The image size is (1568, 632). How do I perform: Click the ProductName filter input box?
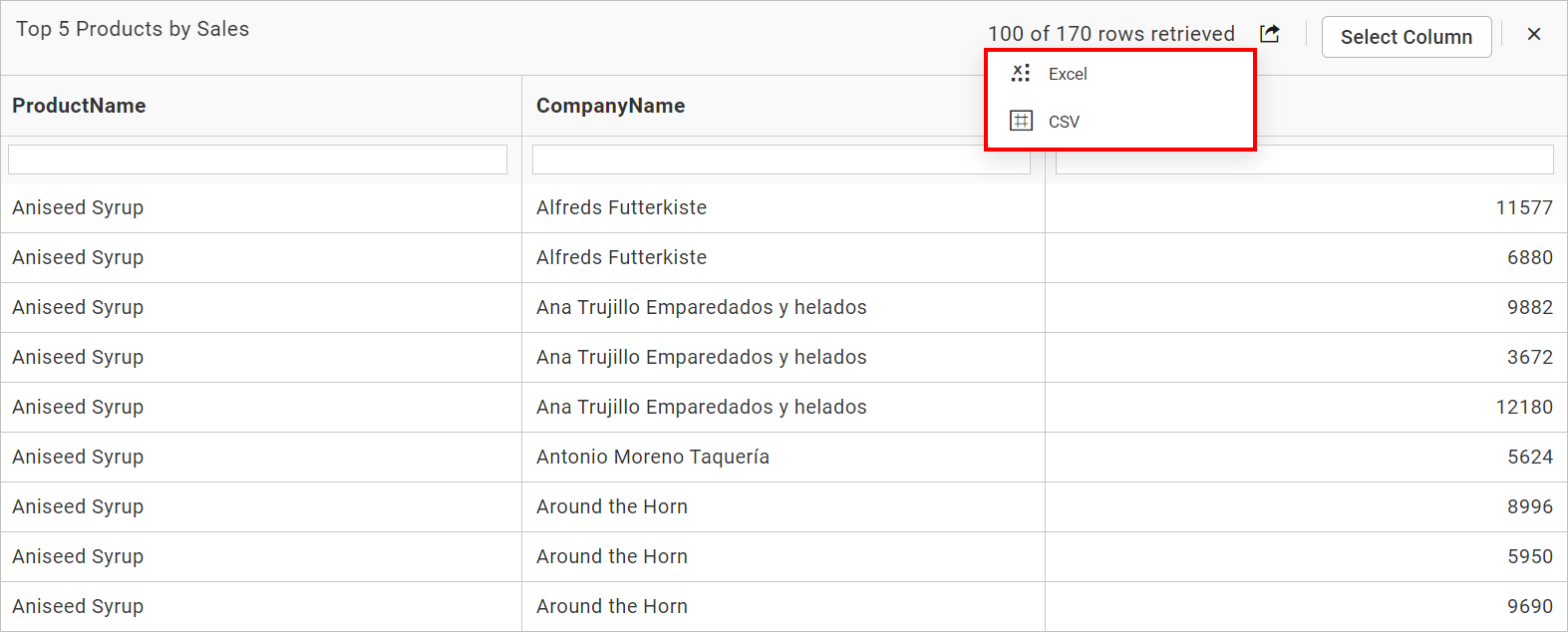pos(256,158)
